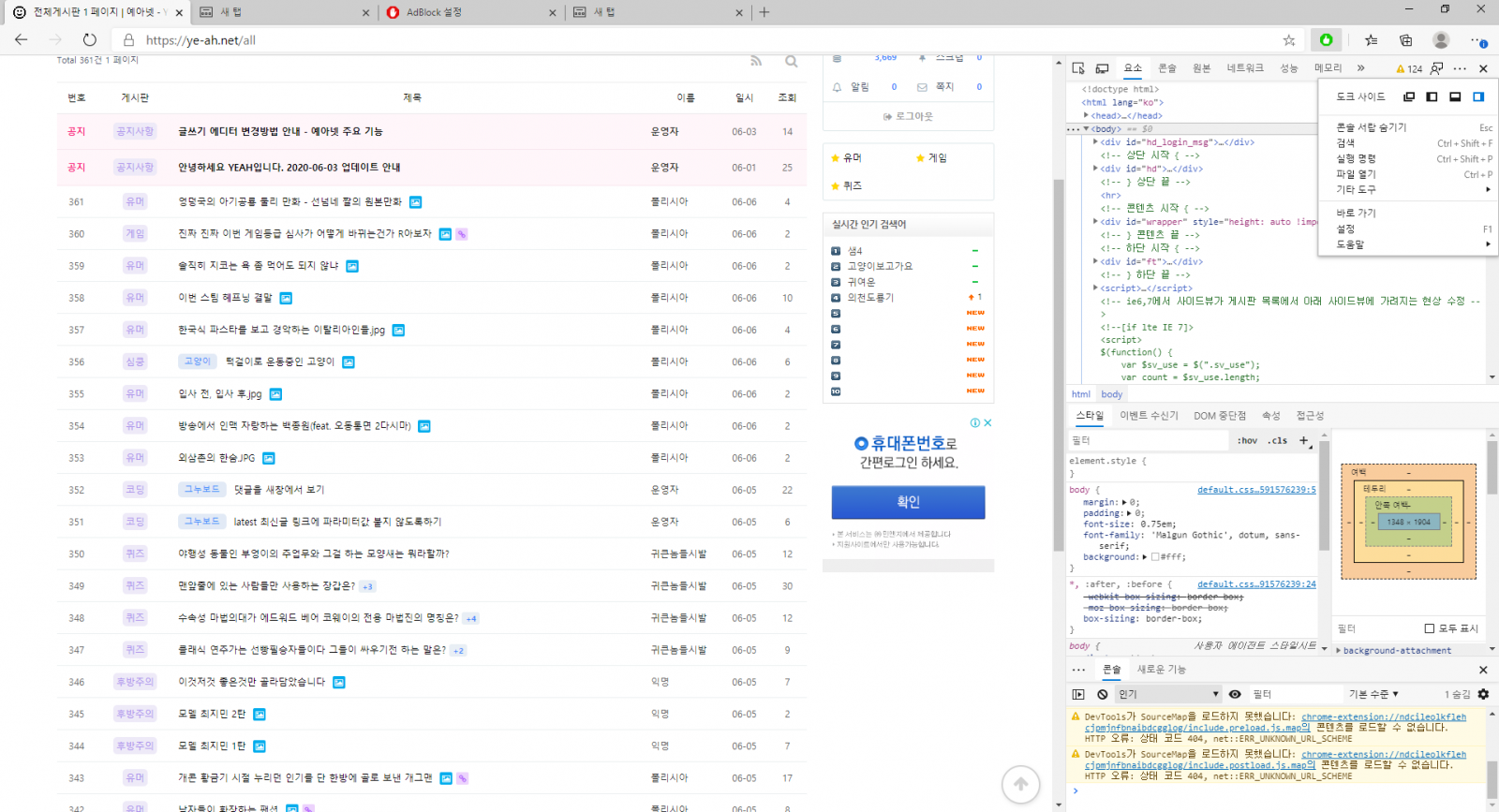
Task: Undock DevTools into a separate window
Action: click(x=1409, y=96)
